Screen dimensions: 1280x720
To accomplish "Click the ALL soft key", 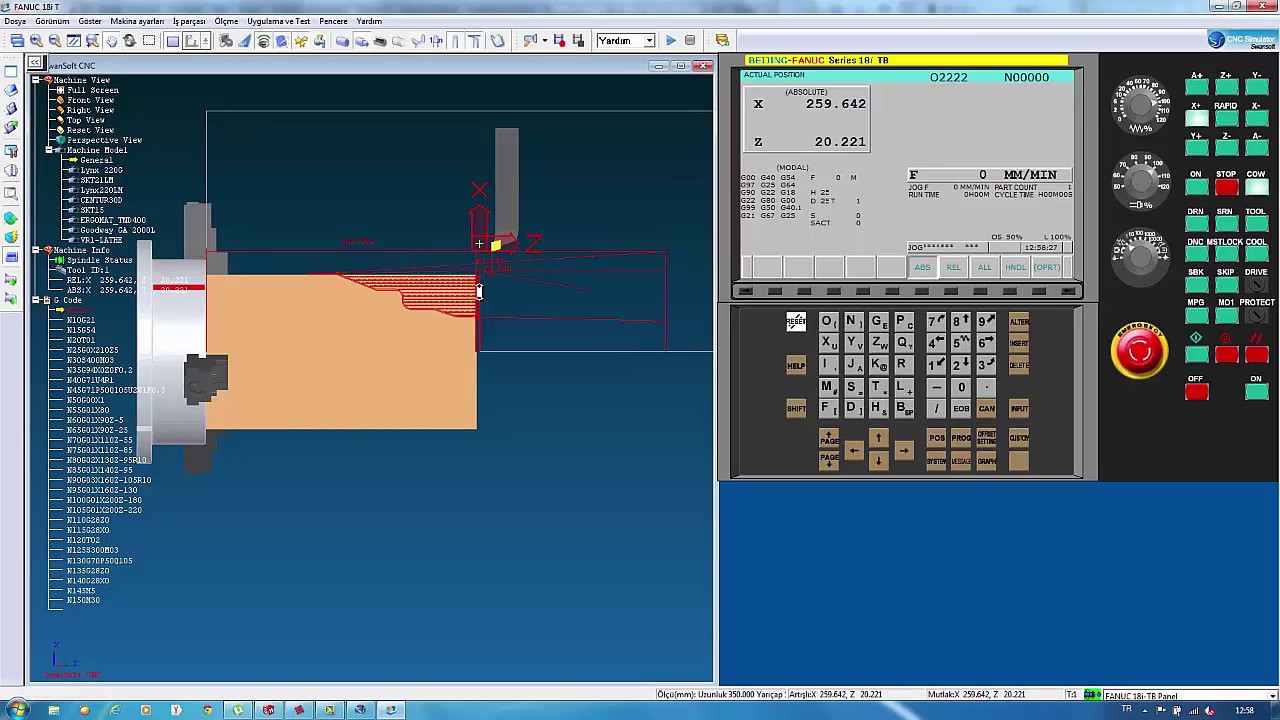I will [985, 267].
